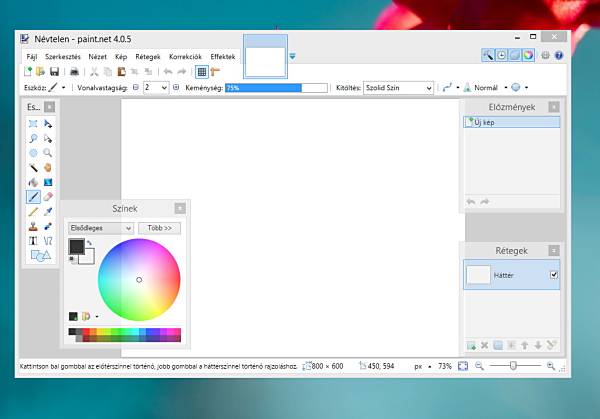This screenshot has height=419, width=600.
Task: Toggle the pixel grid display button
Action: click(201, 72)
